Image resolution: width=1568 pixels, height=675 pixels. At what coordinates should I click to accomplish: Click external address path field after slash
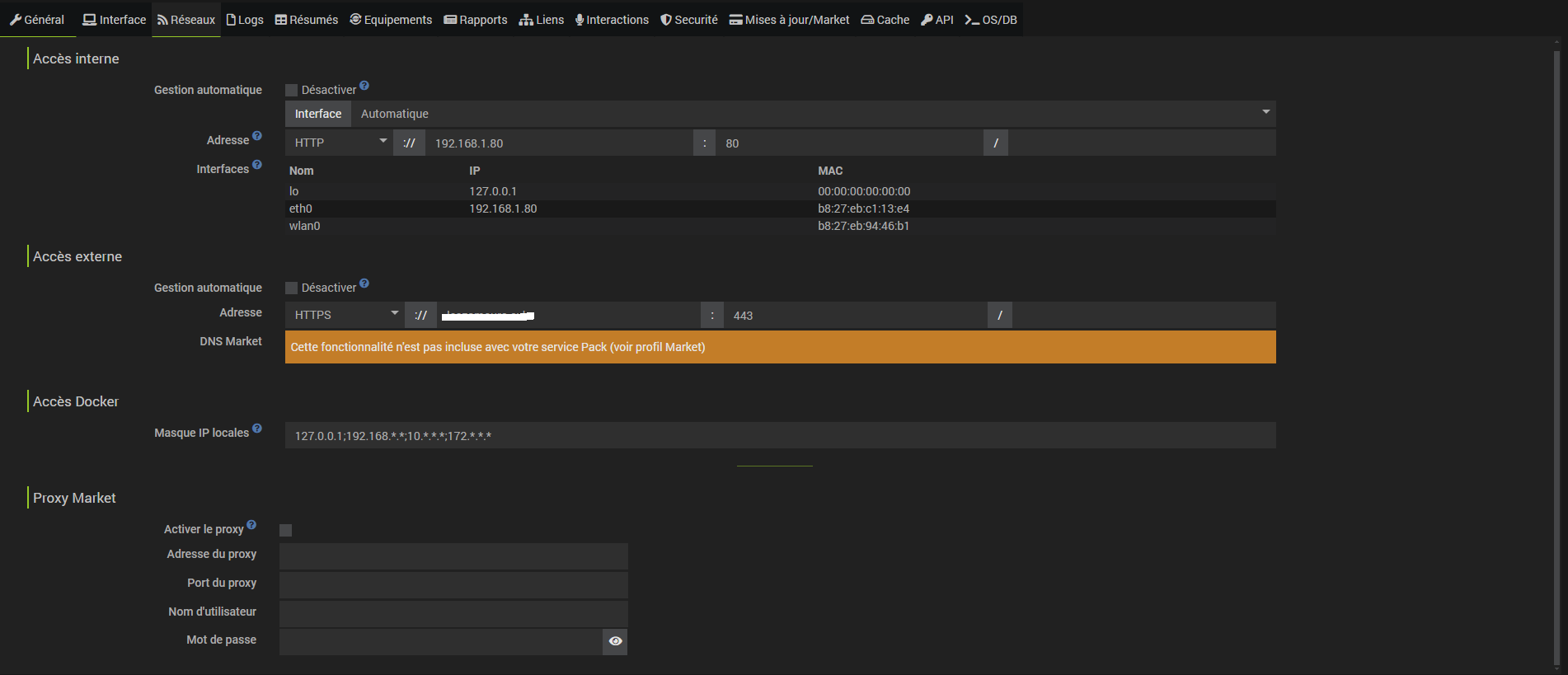click(x=1144, y=315)
